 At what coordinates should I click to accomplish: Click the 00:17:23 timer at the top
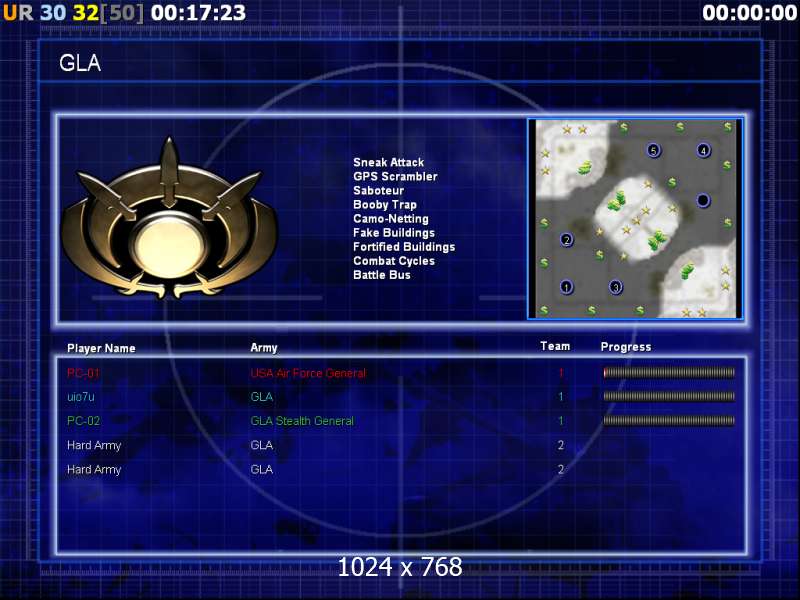pos(198,13)
